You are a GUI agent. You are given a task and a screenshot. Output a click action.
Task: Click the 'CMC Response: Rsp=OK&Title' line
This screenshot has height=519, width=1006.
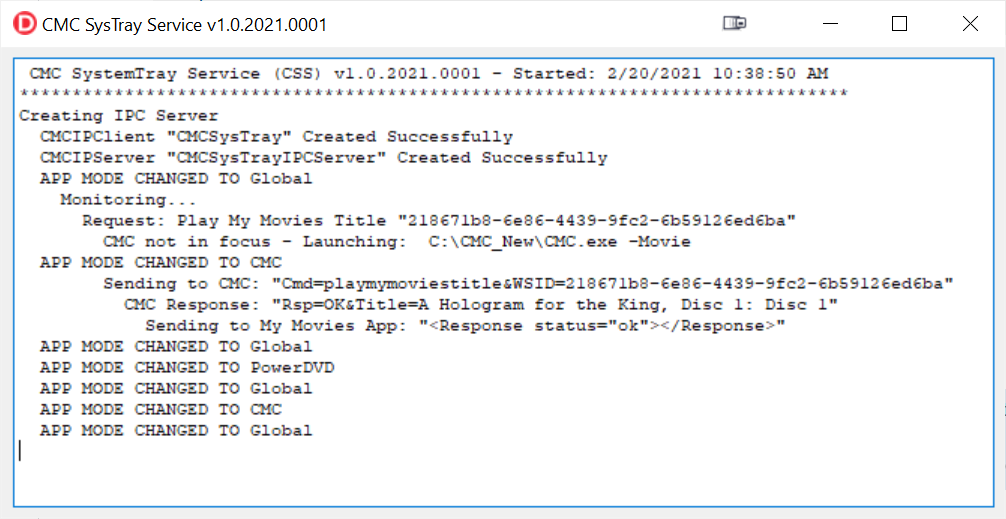[481, 305]
